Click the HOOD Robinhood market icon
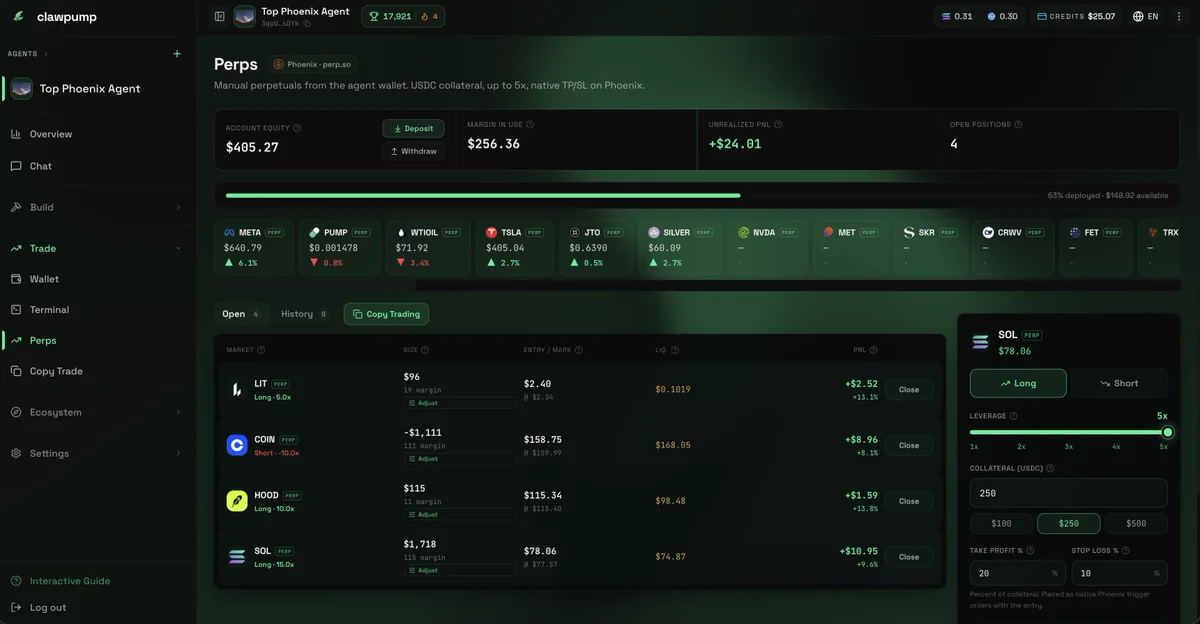Viewport: 1200px width, 624px height. (x=237, y=501)
